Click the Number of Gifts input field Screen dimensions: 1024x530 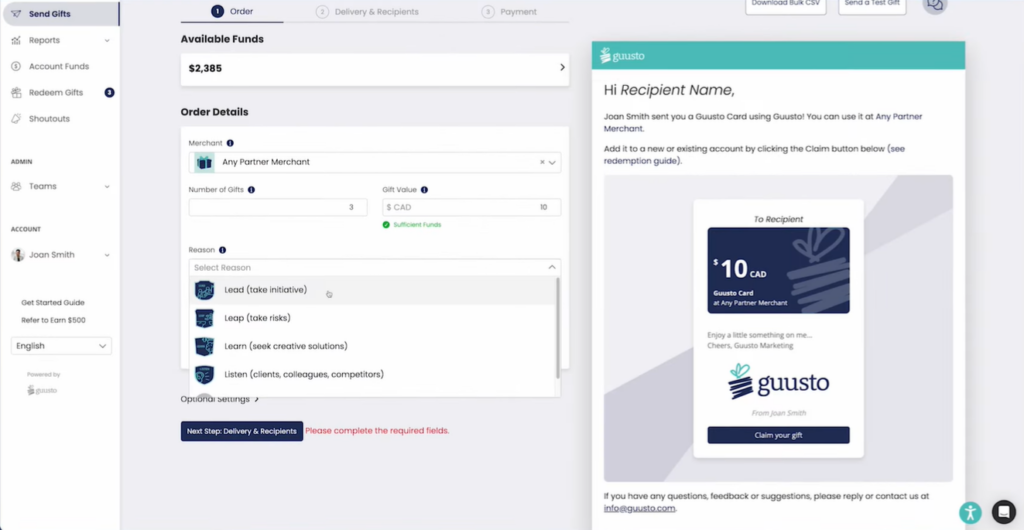click(x=278, y=208)
